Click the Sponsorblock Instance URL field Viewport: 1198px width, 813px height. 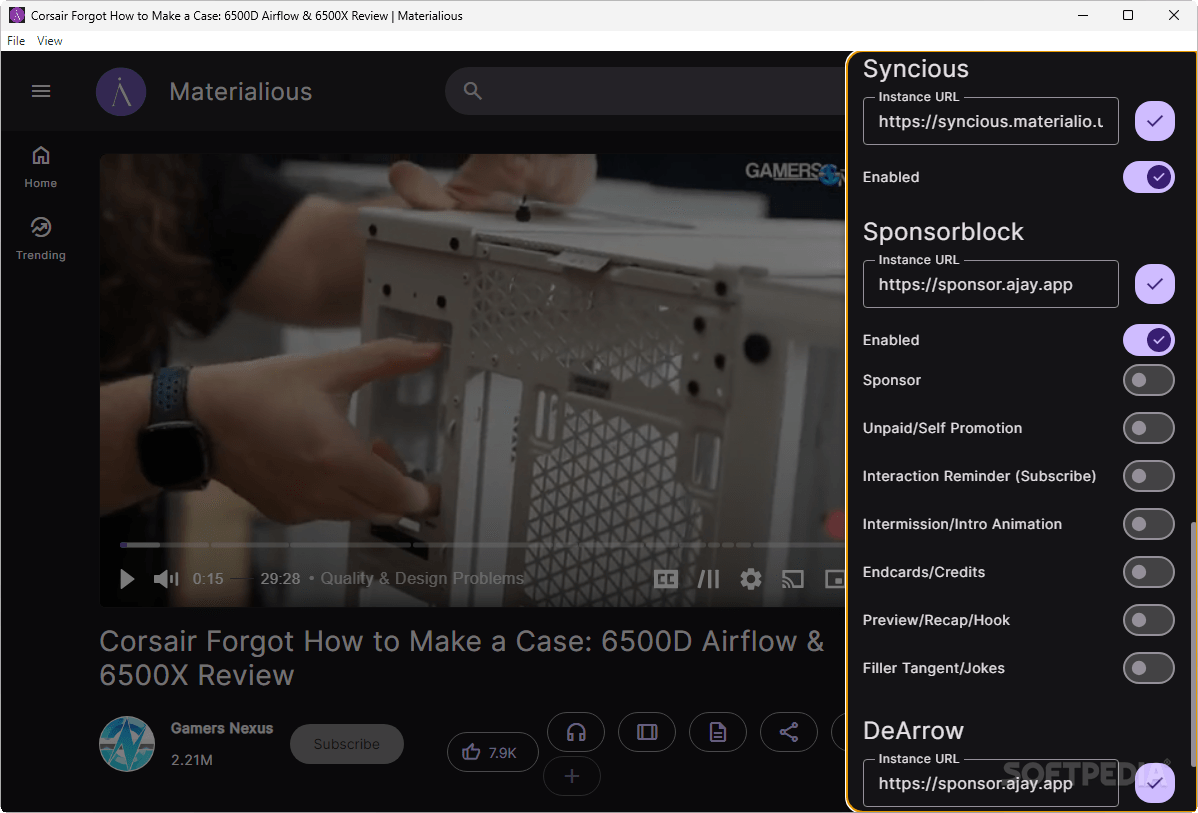click(x=990, y=284)
